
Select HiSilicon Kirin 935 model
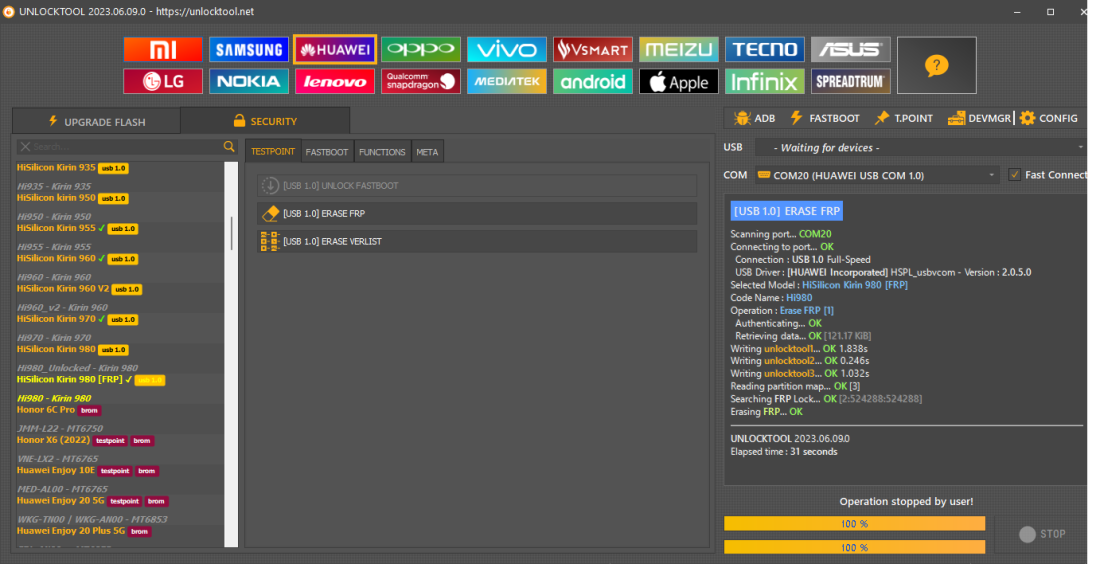tap(56, 168)
